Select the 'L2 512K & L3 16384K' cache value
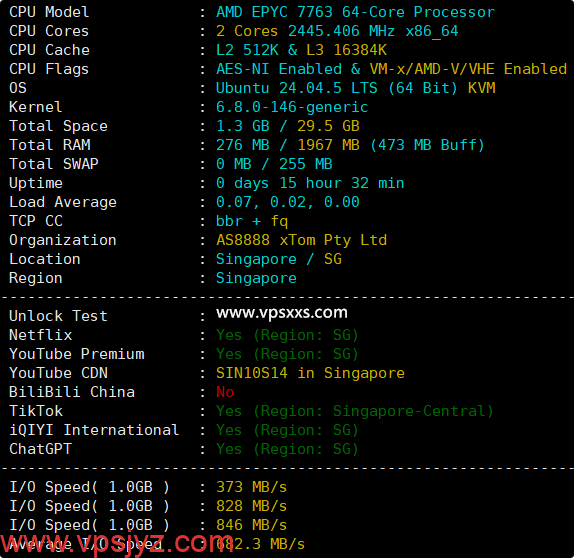This screenshot has height=558, width=574. (x=301, y=50)
